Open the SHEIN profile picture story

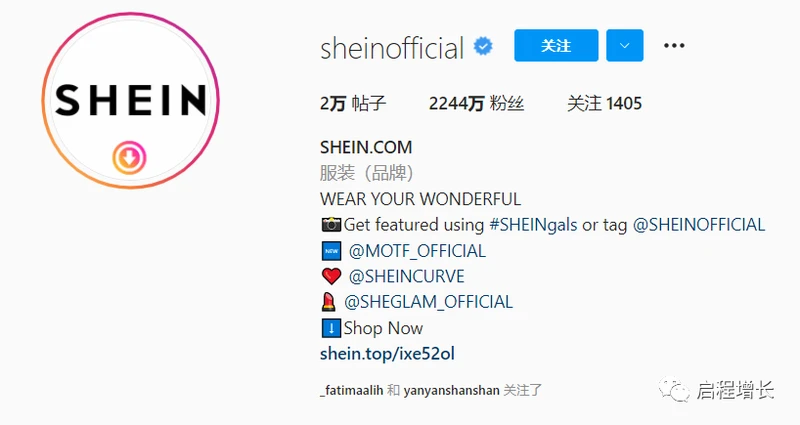click(x=130, y=101)
